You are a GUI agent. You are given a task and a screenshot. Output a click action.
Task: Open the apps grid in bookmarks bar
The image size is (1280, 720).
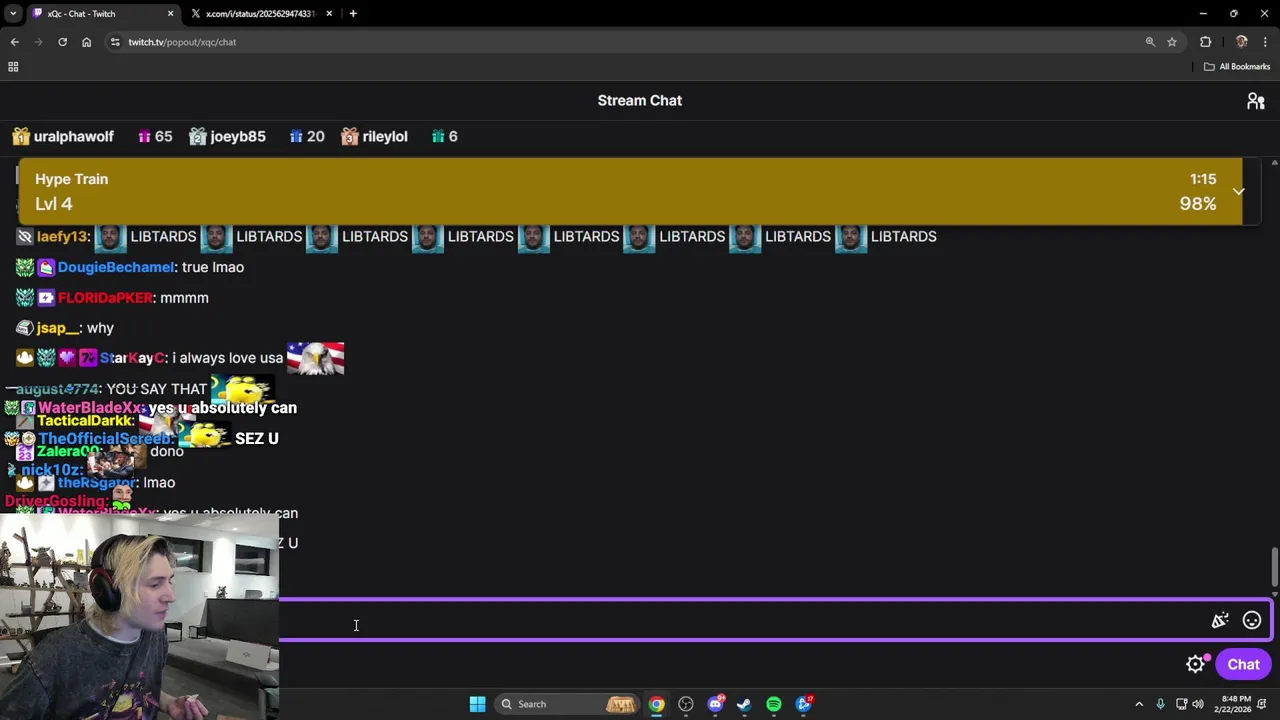tap(13, 67)
